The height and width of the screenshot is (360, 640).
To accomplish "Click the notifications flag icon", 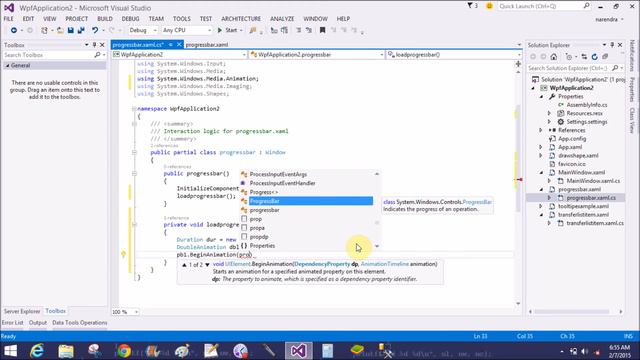I will pyautogui.click(x=470, y=6).
